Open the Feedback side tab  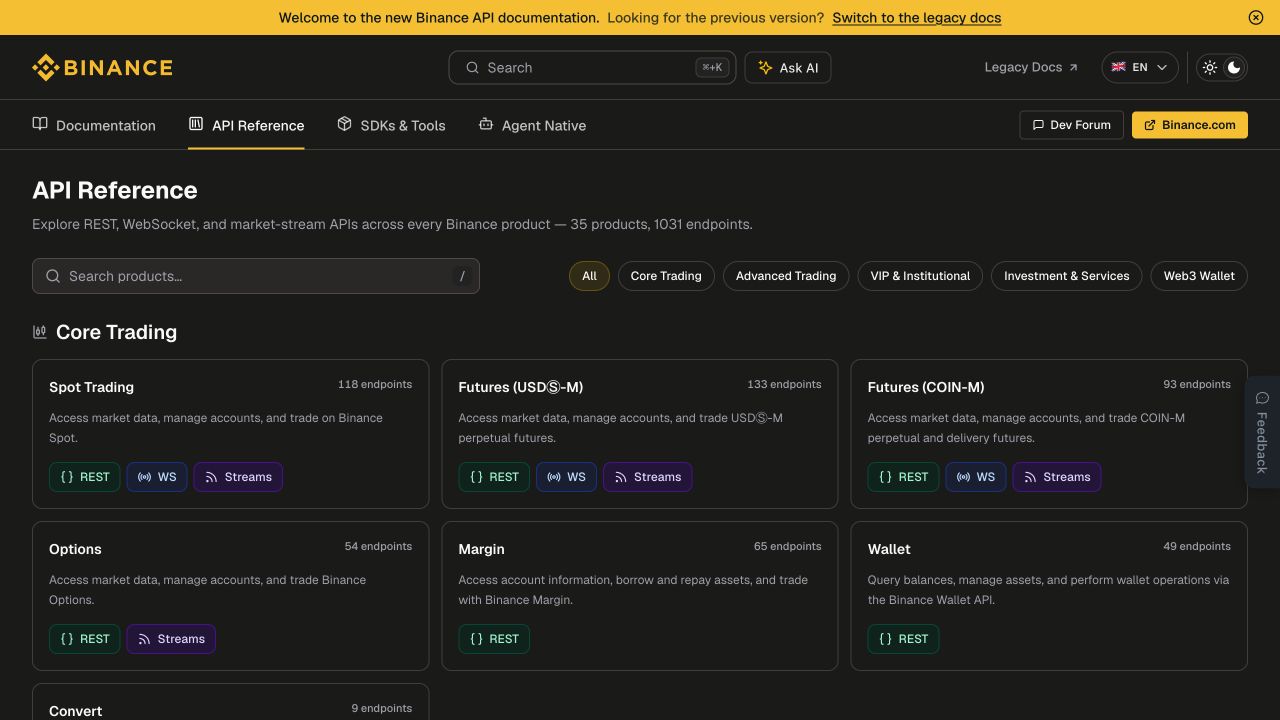coord(1262,432)
